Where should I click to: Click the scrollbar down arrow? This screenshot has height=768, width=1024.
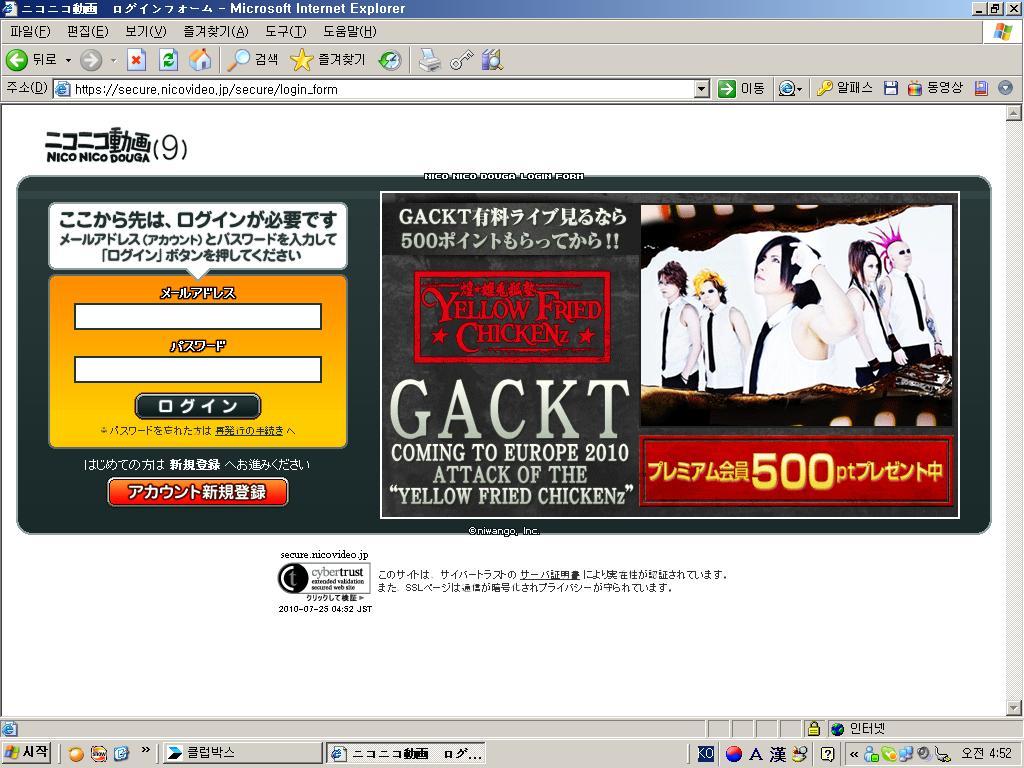point(1014,708)
